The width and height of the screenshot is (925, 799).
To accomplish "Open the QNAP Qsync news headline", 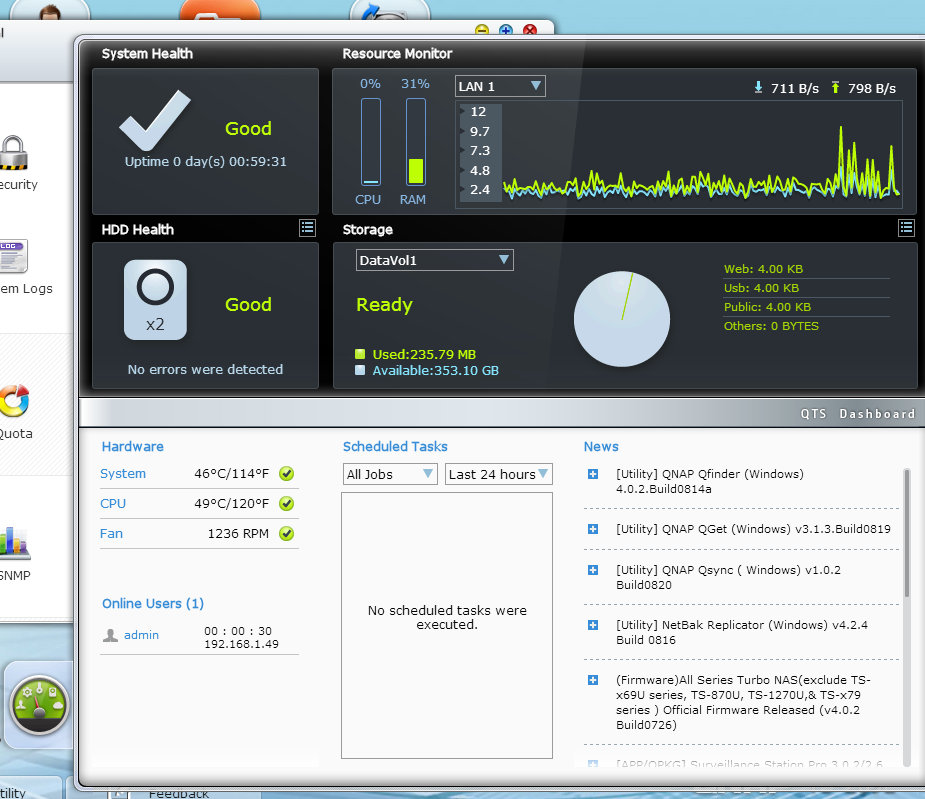I will click(729, 578).
